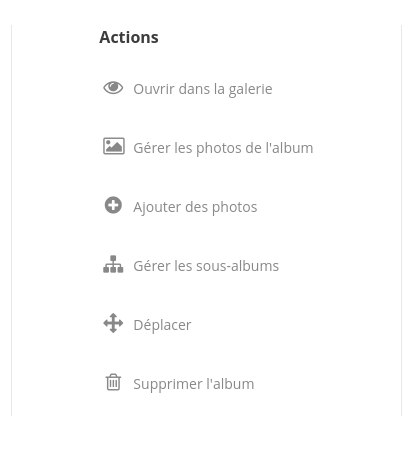The height and width of the screenshot is (452, 416).
Task: Delete album using the bin icon
Action: point(113,382)
